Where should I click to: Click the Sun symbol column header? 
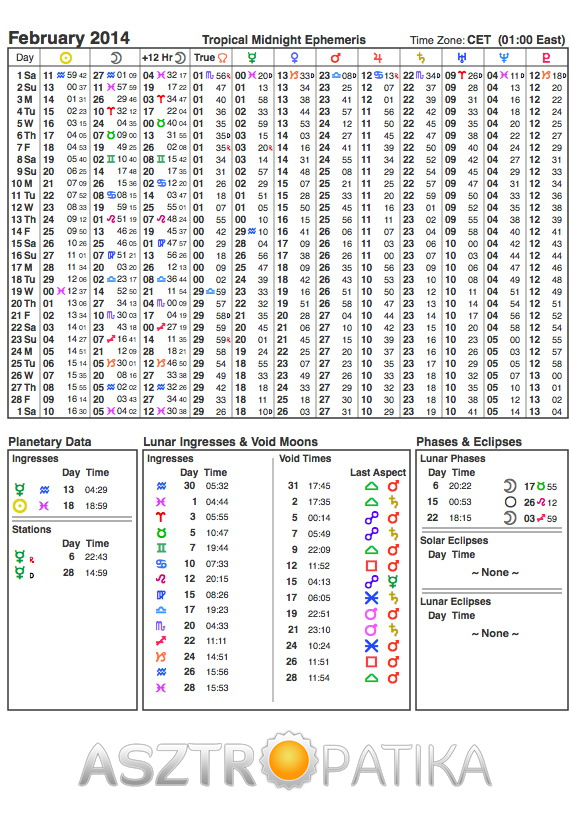click(66, 57)
